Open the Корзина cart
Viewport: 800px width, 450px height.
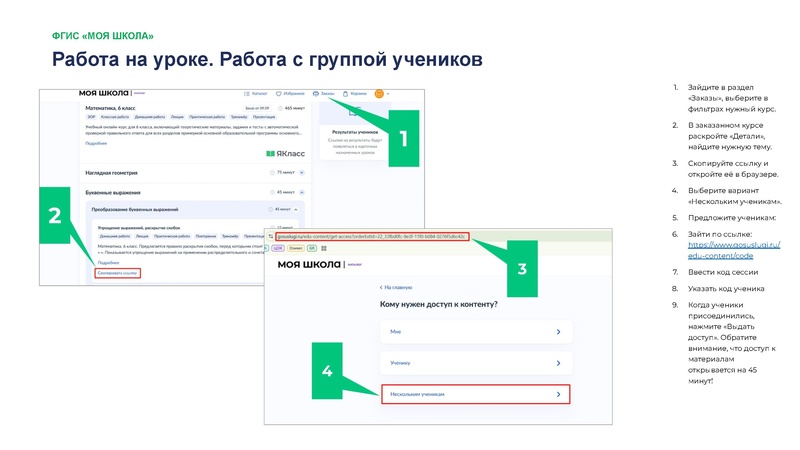(x=355, y=94)
